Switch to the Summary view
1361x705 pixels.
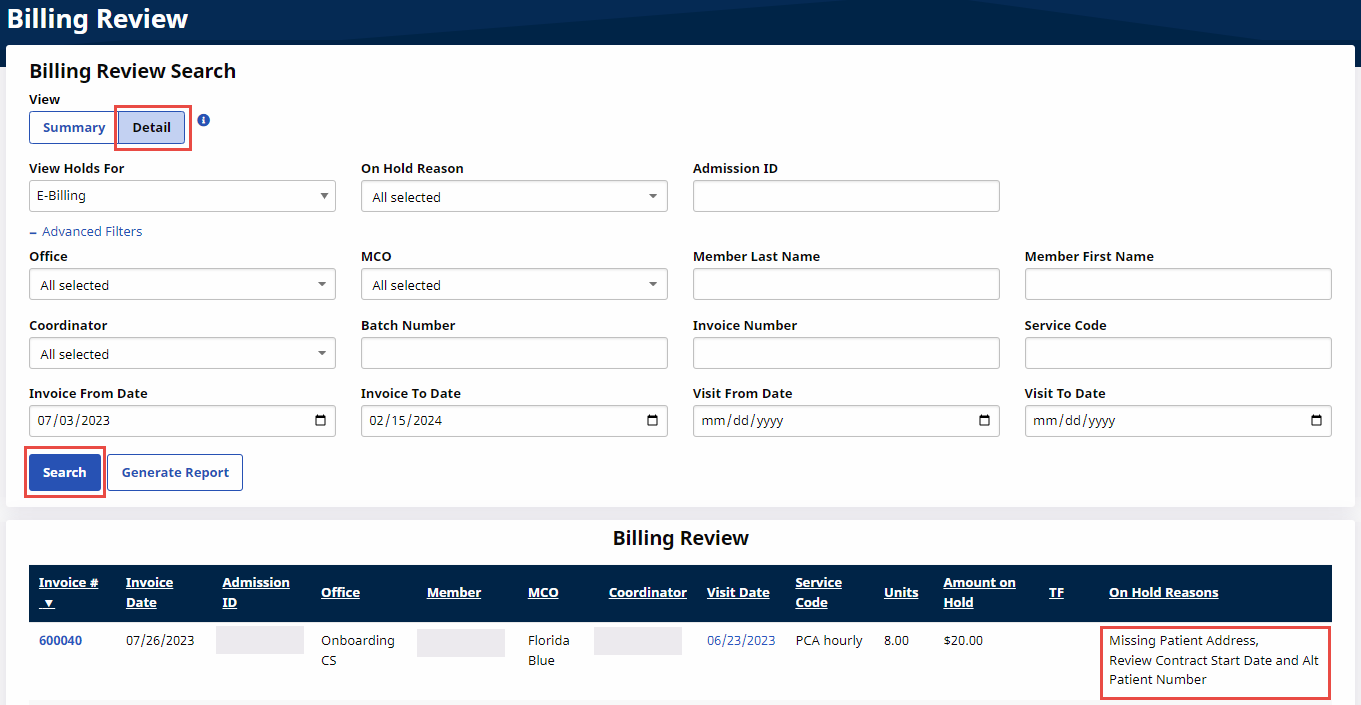click(73, 128)
